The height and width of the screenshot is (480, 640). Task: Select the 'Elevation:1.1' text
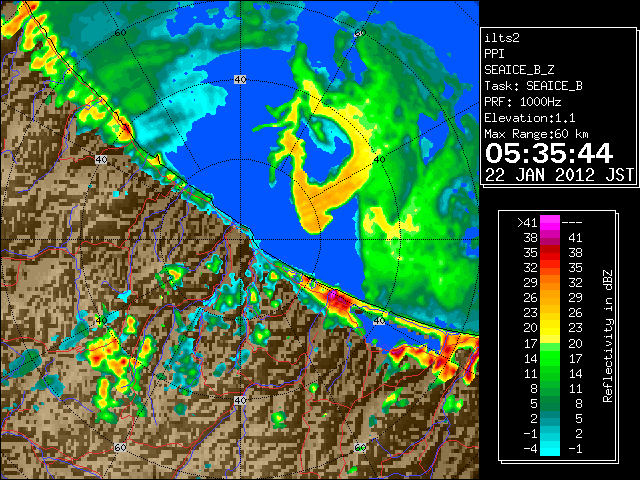coord(530,118)
